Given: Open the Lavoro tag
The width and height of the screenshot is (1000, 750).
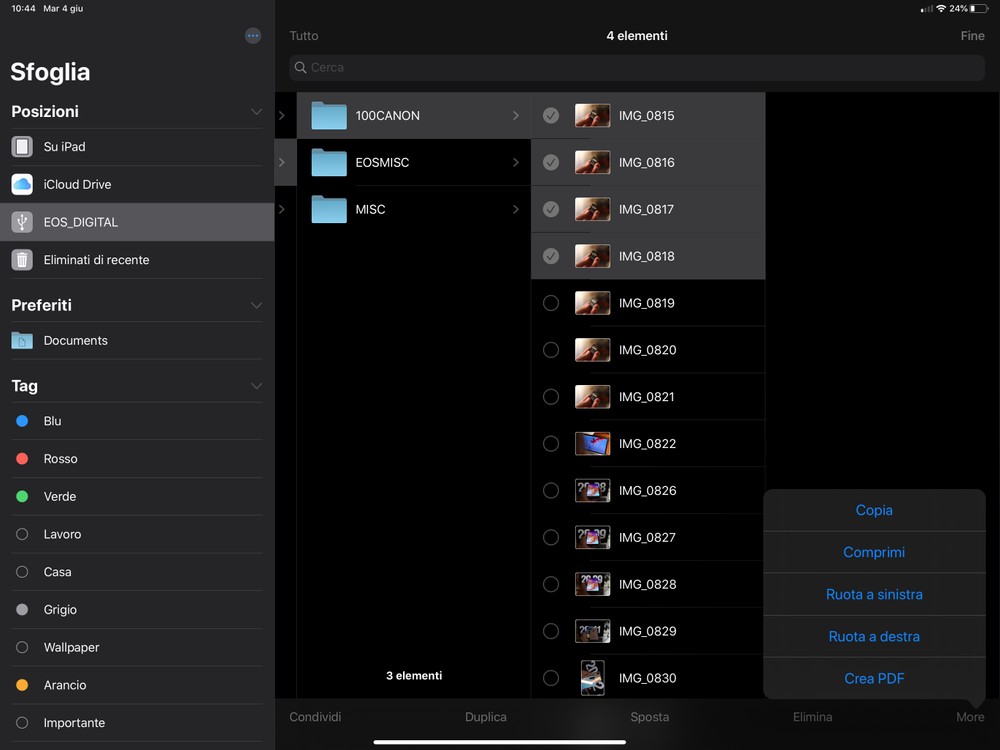Looking at the screenshot, I should click(x=137, y=534).
